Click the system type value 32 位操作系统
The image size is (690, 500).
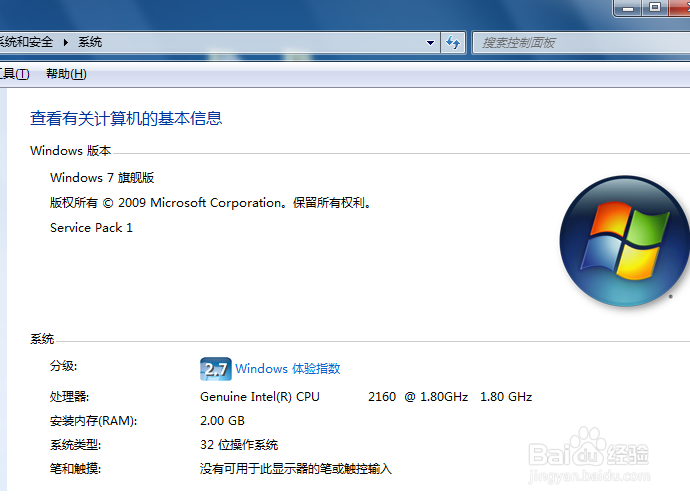pyautogui.click(x=239, y=445)
